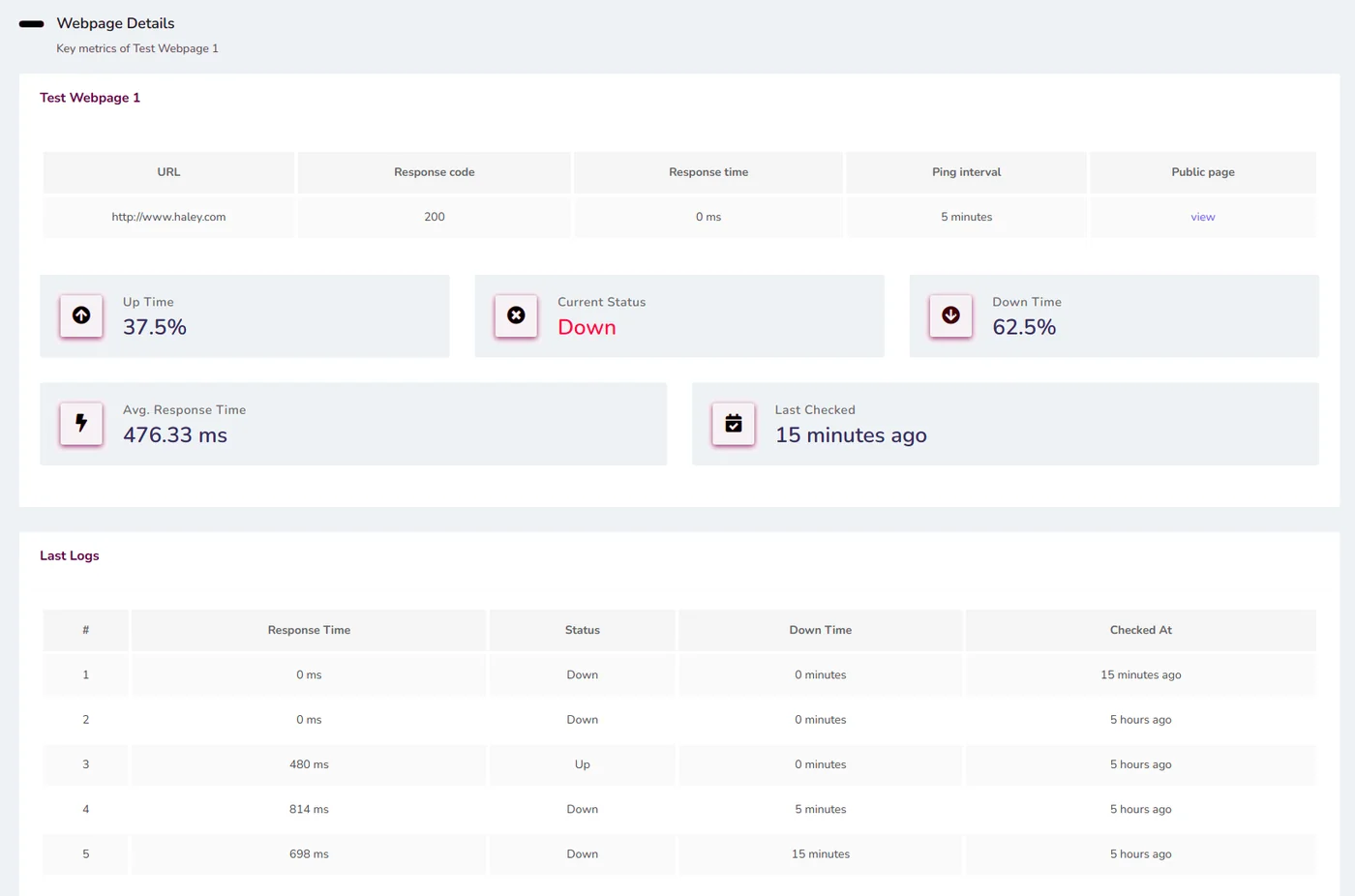Click the 480 ms response time cell
1355x896 pixels.
tap(309, 764)
